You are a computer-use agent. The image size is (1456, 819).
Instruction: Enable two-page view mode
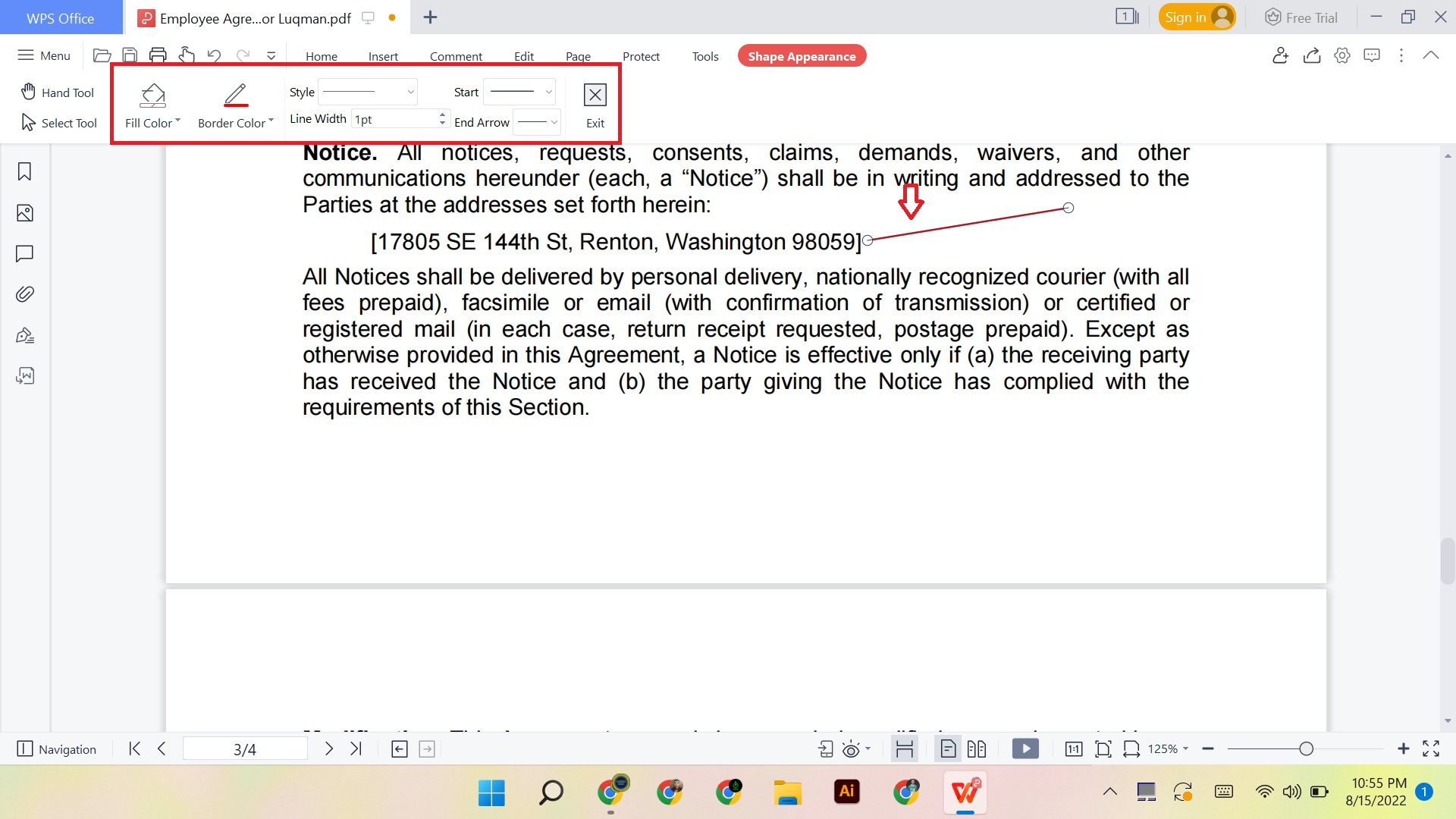pyautogui.click(x=977, y=749)
